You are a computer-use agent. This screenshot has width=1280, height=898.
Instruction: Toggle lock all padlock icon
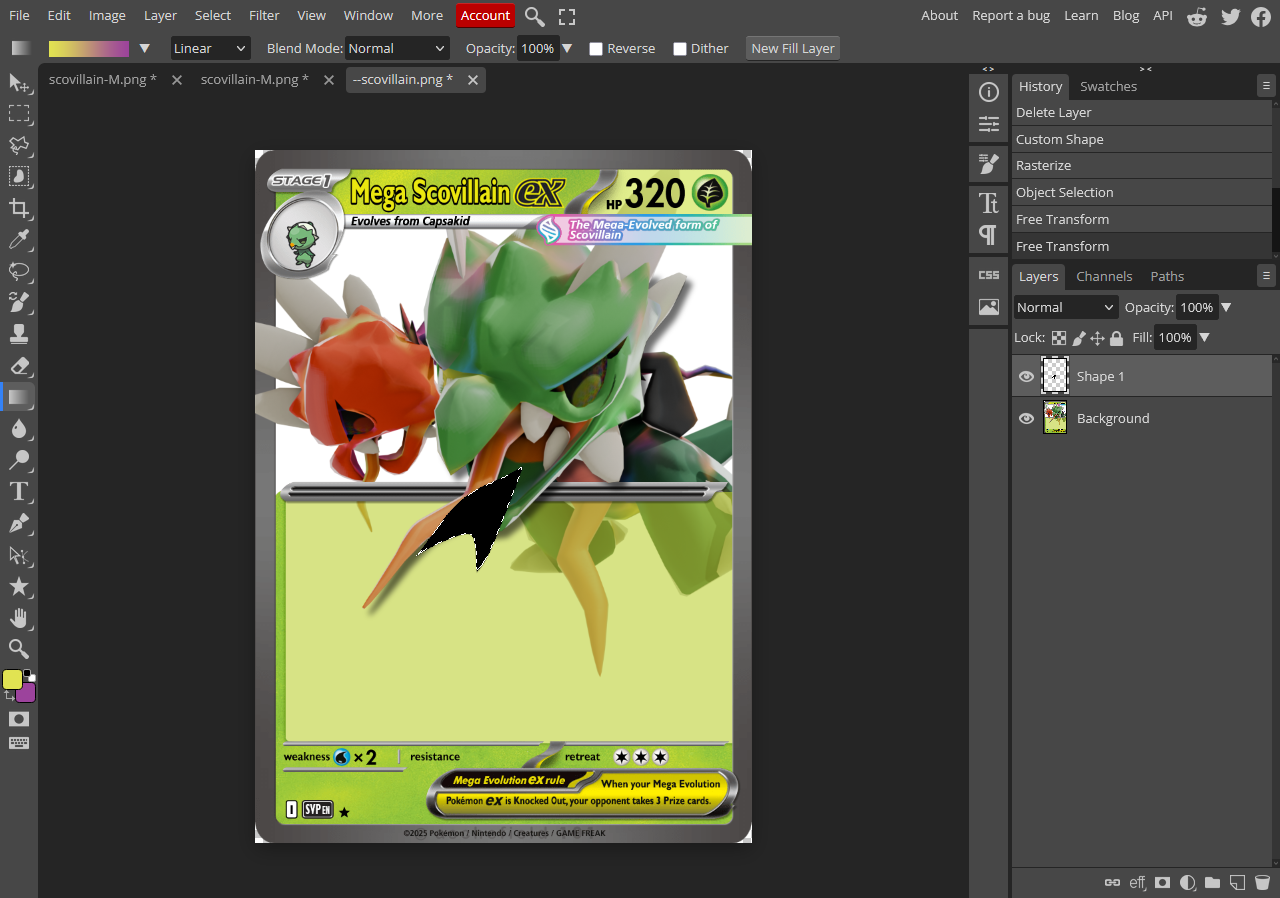(1116, 338)
